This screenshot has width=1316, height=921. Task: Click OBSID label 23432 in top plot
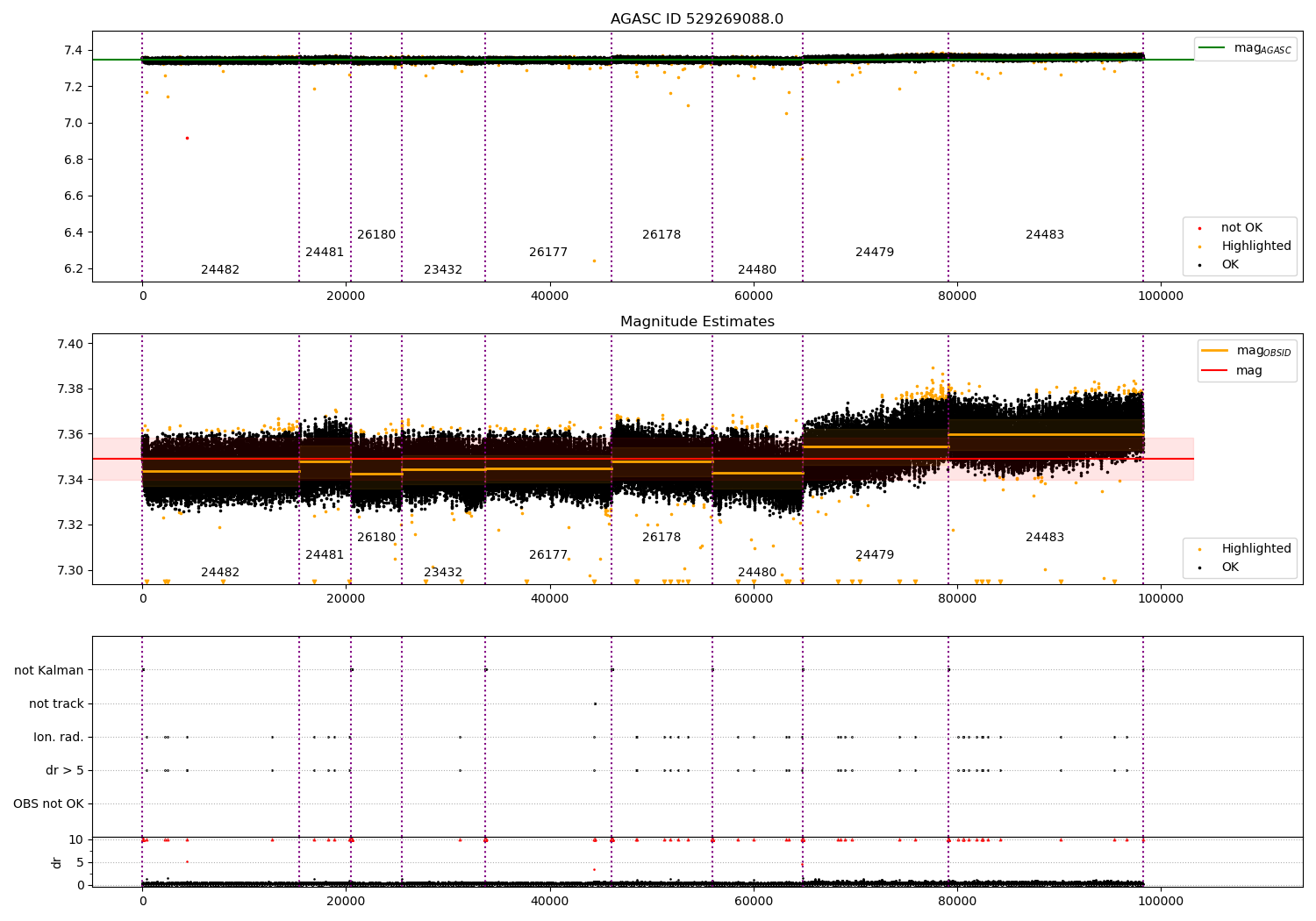tap(443, 270)
